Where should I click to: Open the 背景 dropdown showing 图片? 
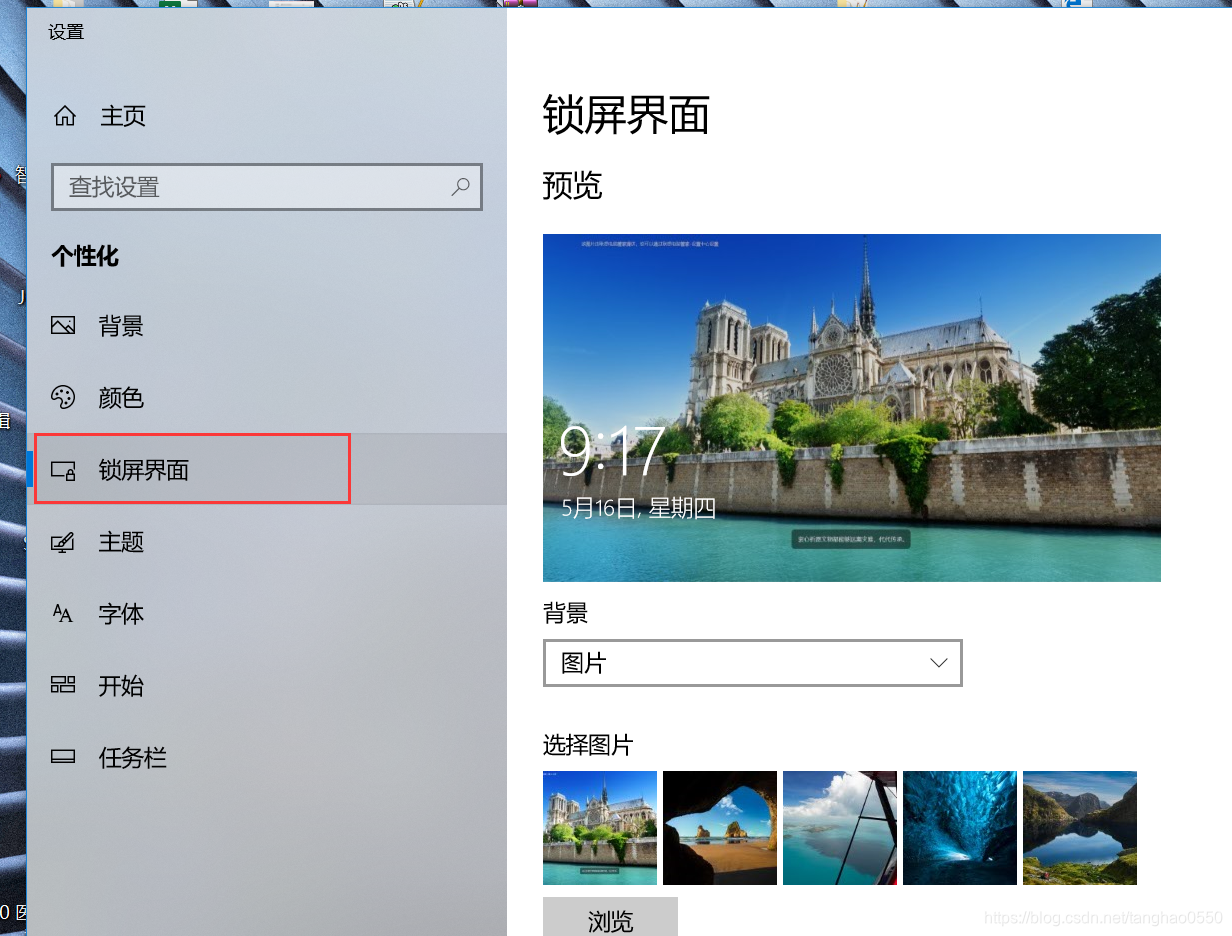coord(752,663)
